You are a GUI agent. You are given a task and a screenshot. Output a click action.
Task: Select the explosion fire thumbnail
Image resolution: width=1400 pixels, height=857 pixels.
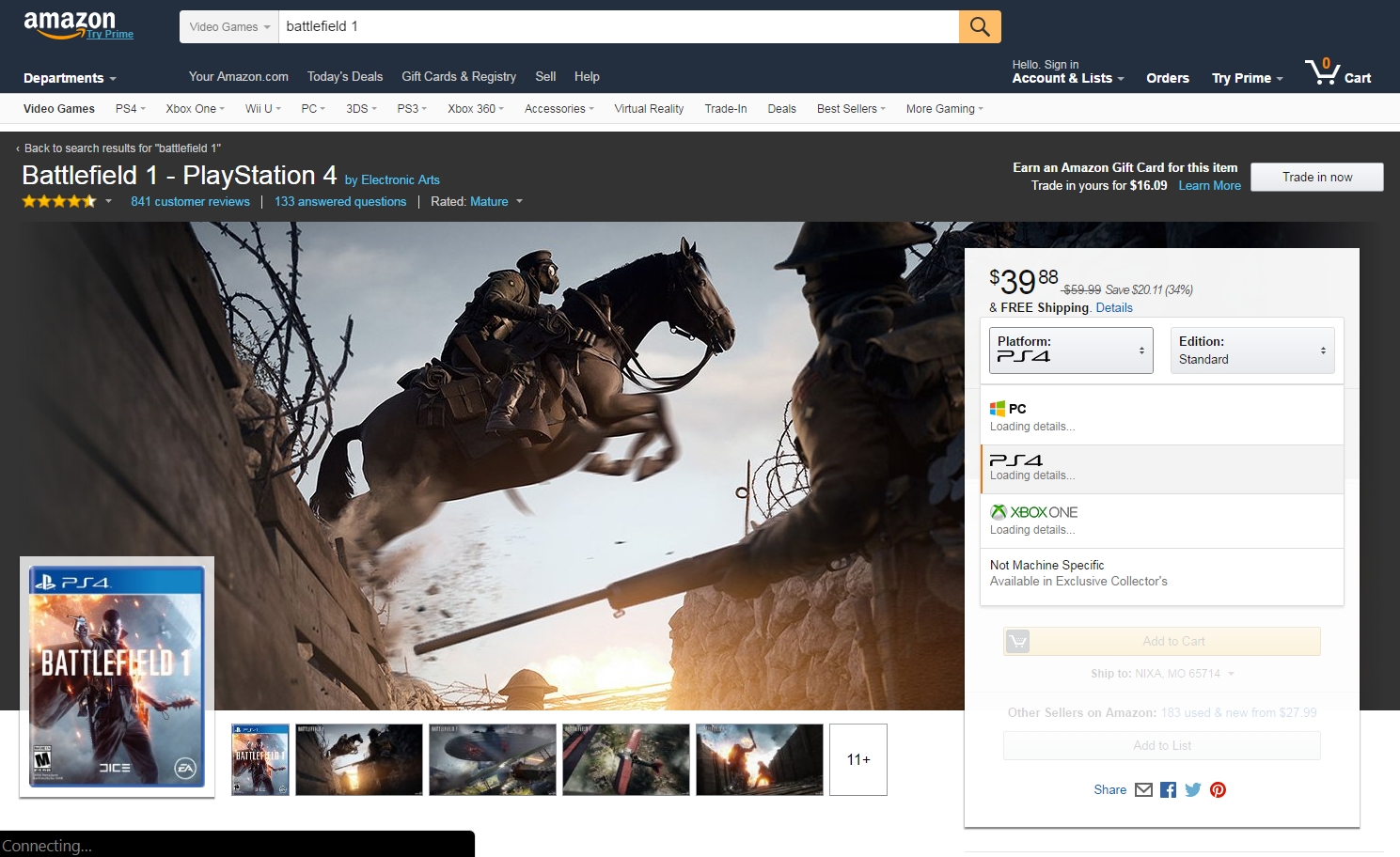tap(760, 759)
